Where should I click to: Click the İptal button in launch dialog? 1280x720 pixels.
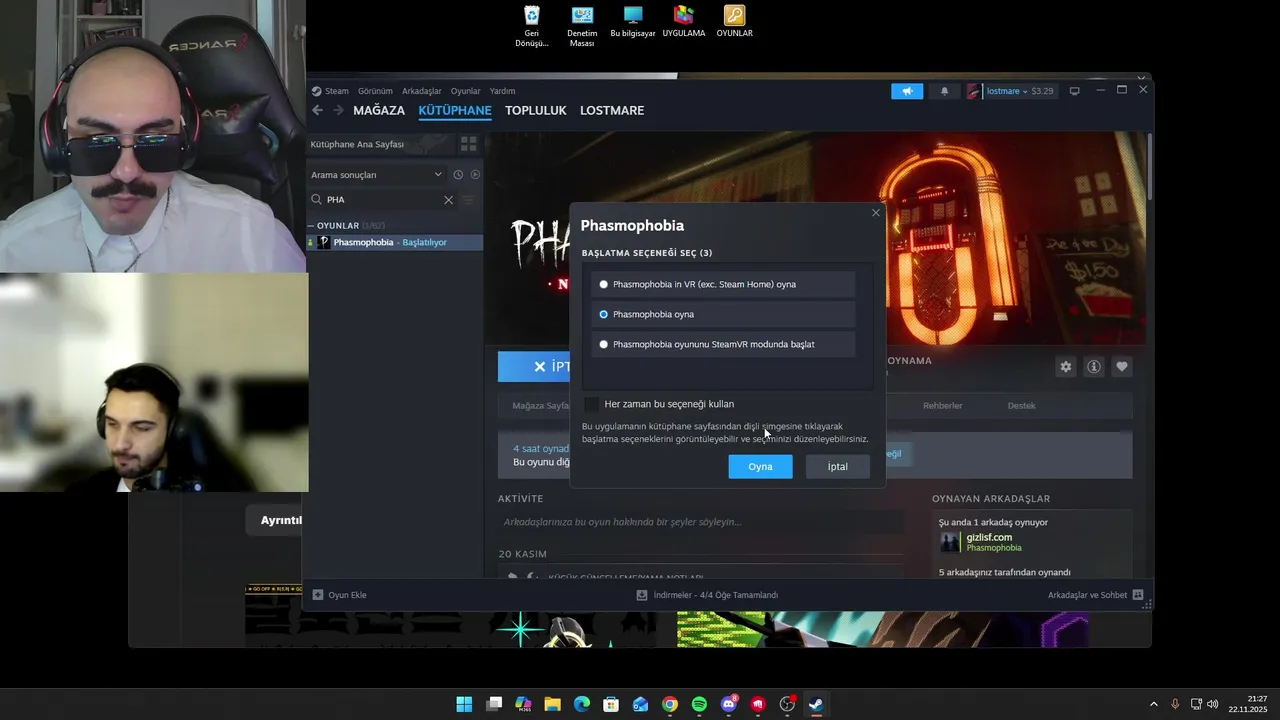pyautogui.click(x=837, y=467)
